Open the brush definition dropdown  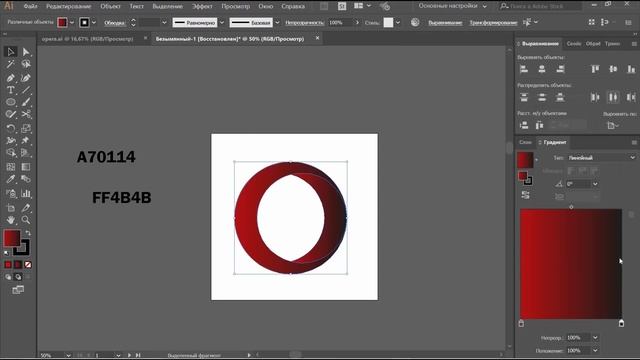[277, 23]
